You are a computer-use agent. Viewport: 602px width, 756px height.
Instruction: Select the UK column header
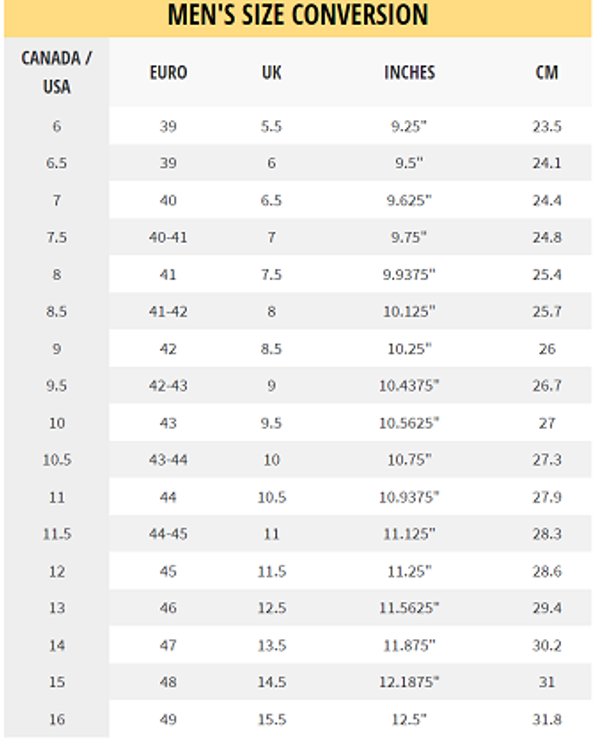pyautogui.click(x=271, y=72)
